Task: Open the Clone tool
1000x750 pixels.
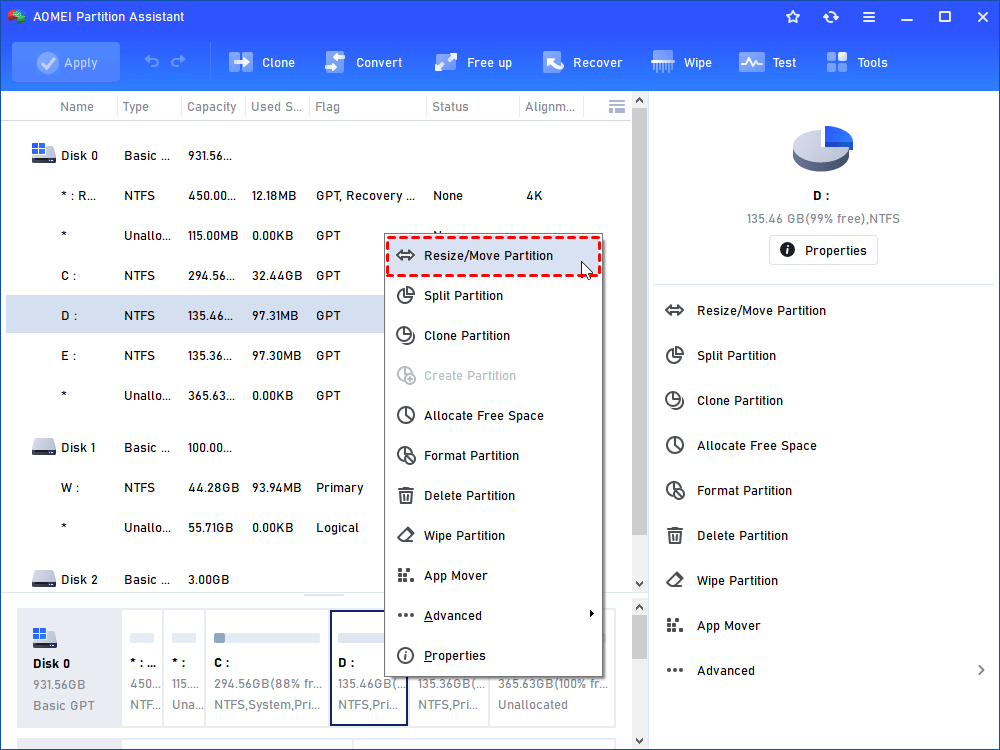Action: [x=262, y=62]
